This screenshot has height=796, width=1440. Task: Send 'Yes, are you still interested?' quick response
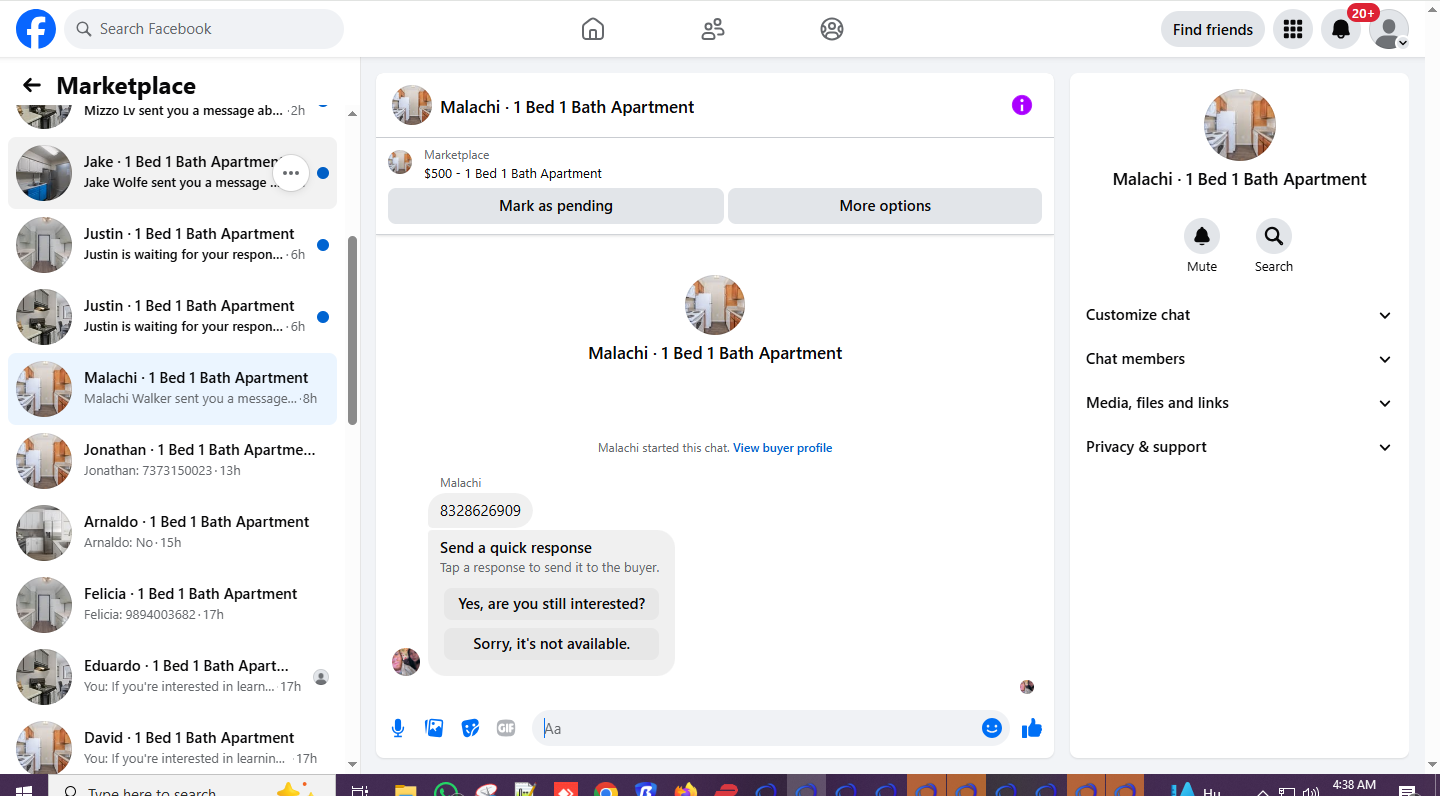coord(552,604)
